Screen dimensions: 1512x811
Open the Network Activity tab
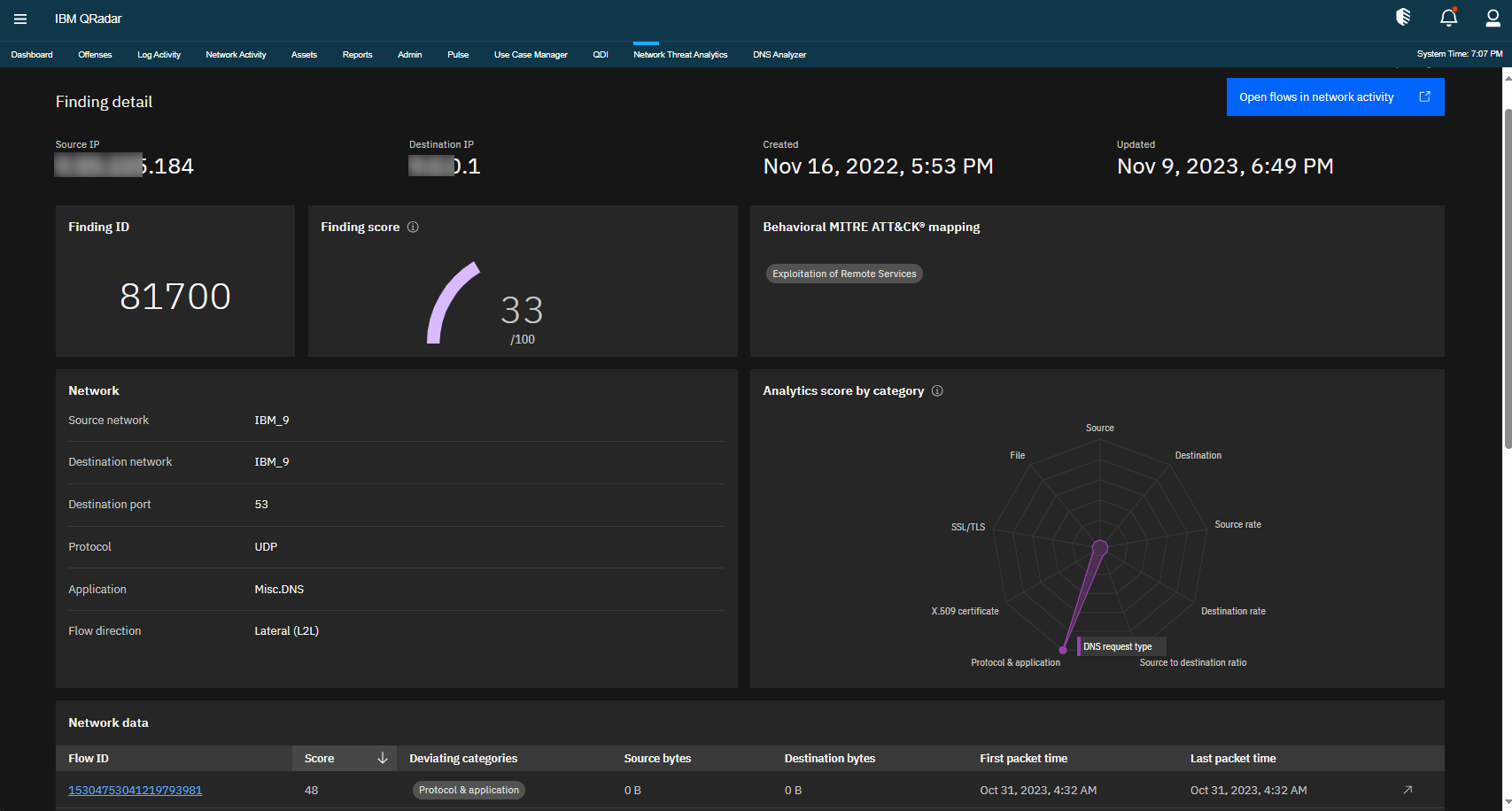click(x=236, y=54)
